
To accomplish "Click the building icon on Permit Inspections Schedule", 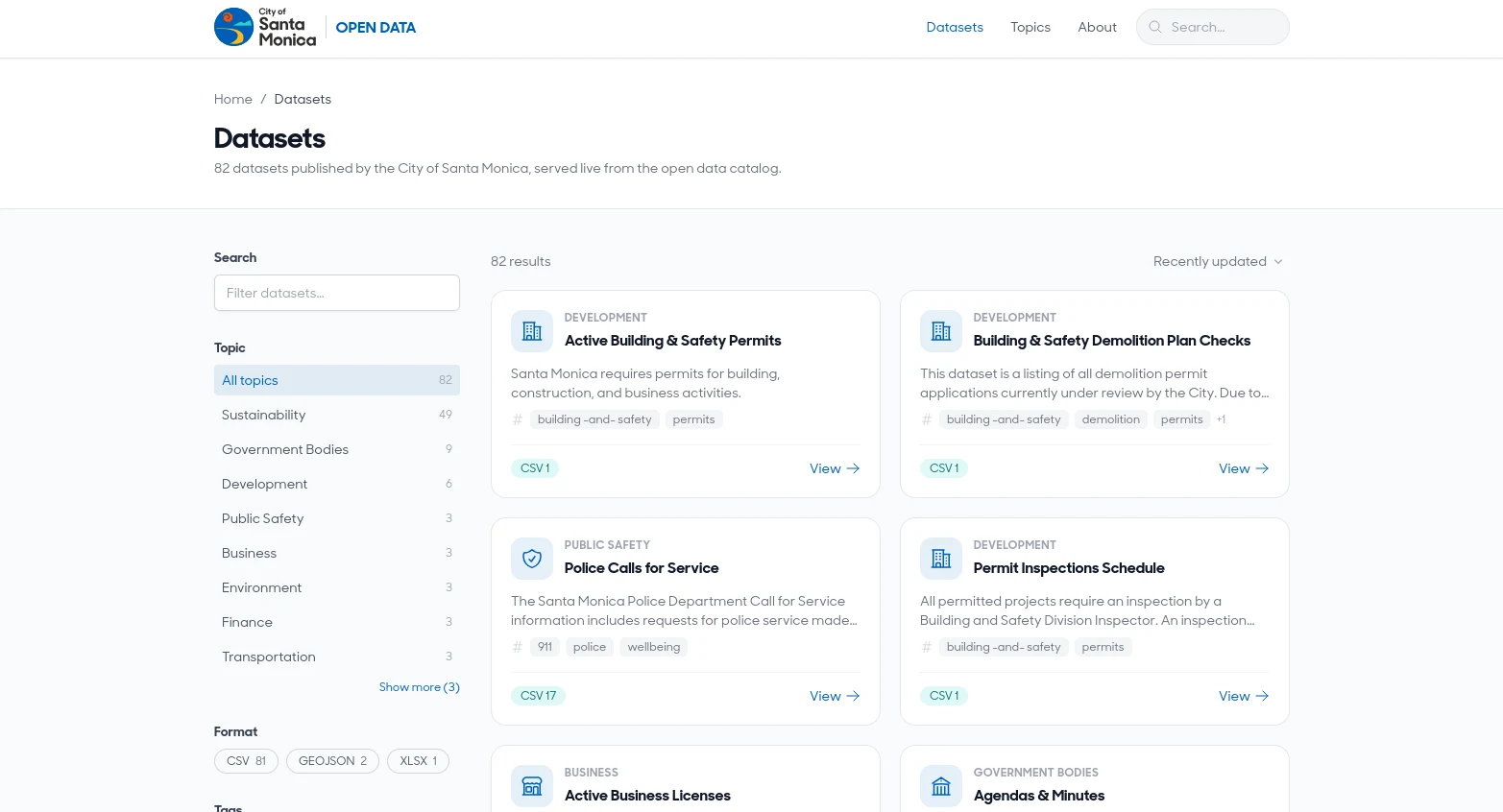I will click(941, 559).
